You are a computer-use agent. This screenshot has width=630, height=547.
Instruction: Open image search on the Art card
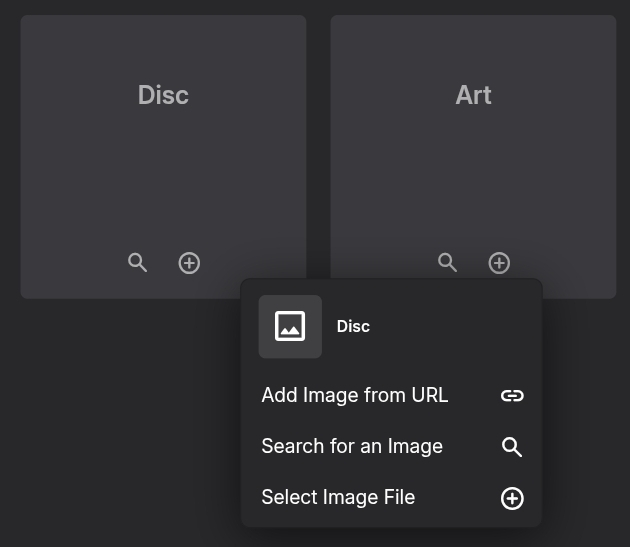click(x=447, y=263)
